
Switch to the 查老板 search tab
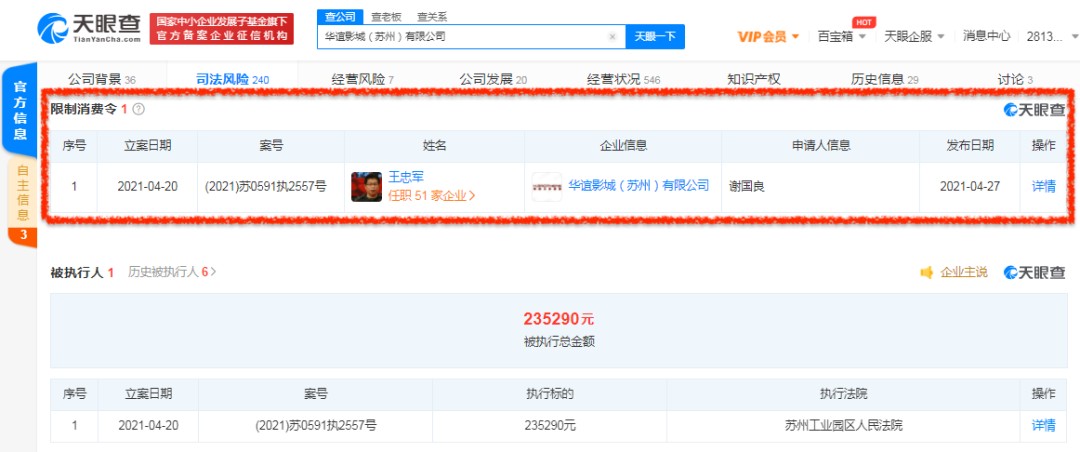386,17
